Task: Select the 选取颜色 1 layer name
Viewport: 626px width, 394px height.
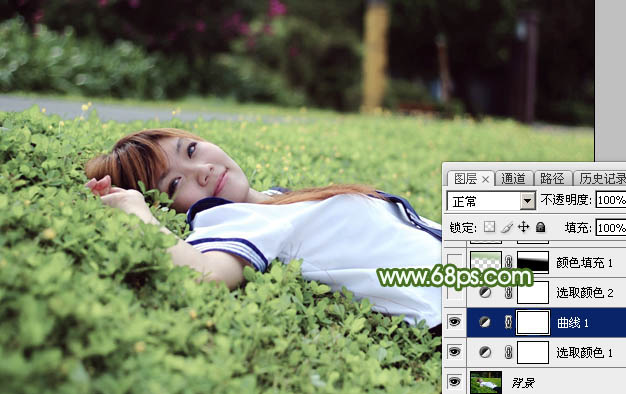Action: tap(584, 352)
